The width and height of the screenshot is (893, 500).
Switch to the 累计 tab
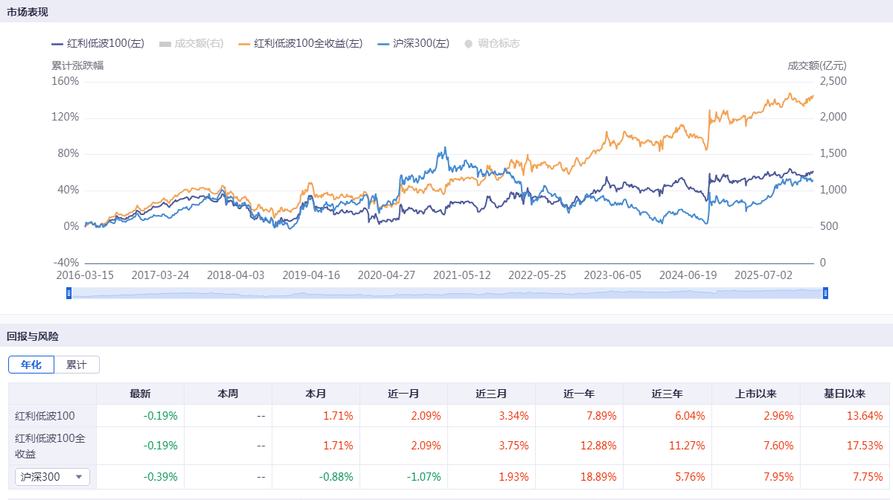[77, 365]
